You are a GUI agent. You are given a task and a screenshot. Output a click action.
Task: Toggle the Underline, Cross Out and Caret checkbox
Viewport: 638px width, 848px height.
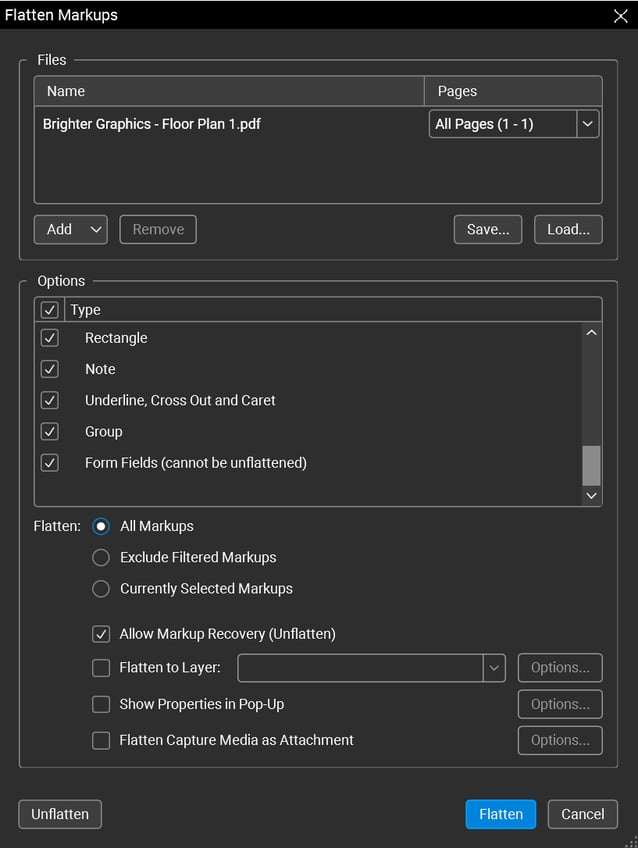(49, 400)
